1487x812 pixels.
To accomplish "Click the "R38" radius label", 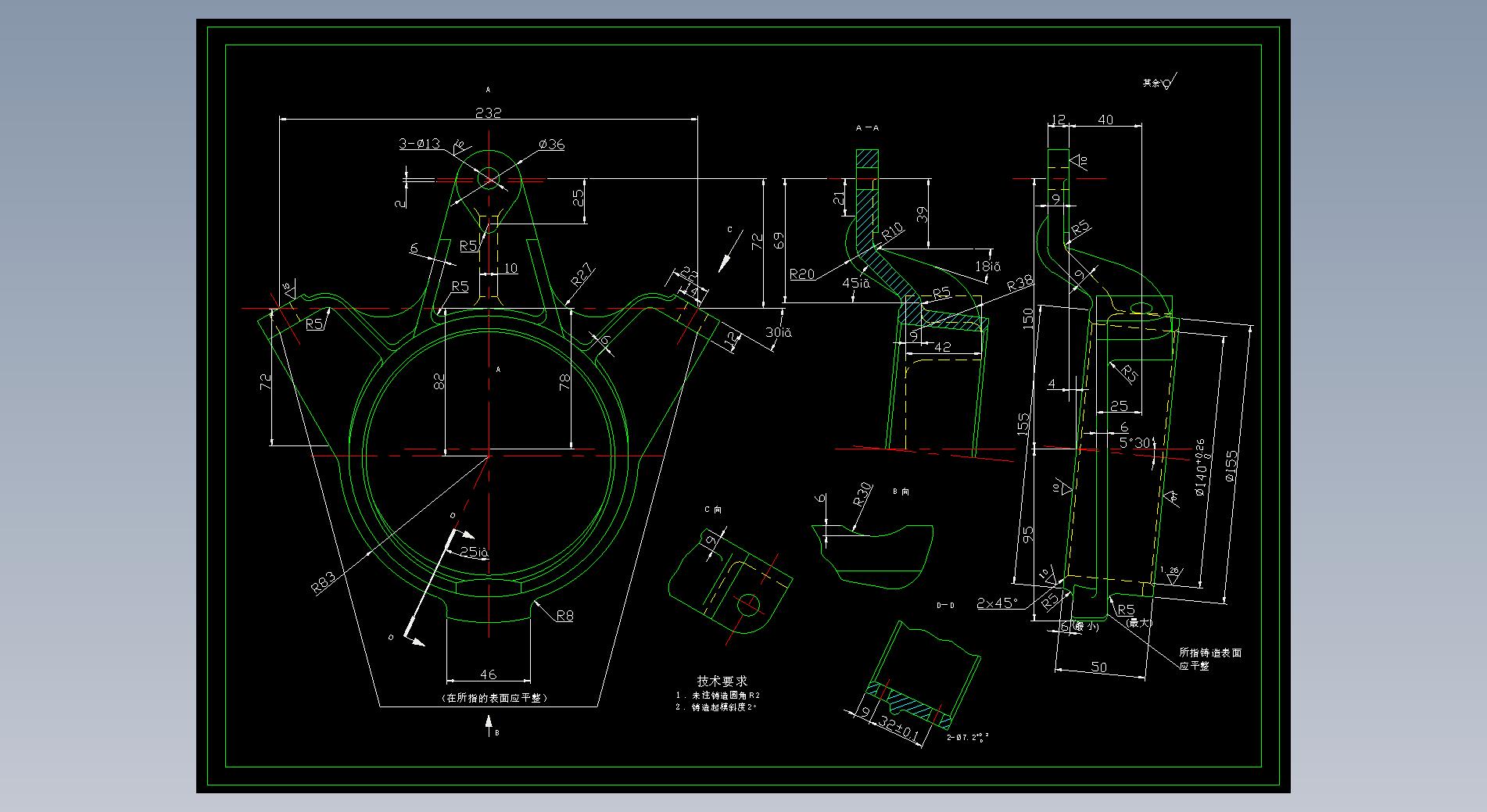I will pos(1020,284).
